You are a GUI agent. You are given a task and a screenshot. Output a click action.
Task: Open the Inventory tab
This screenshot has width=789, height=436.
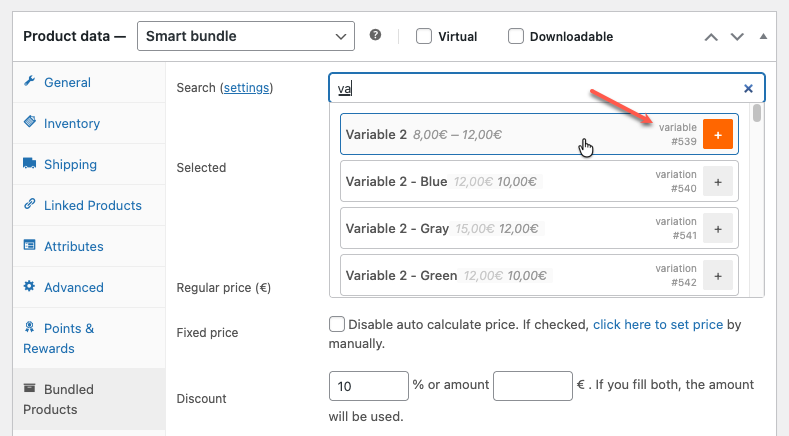point(89,123)
